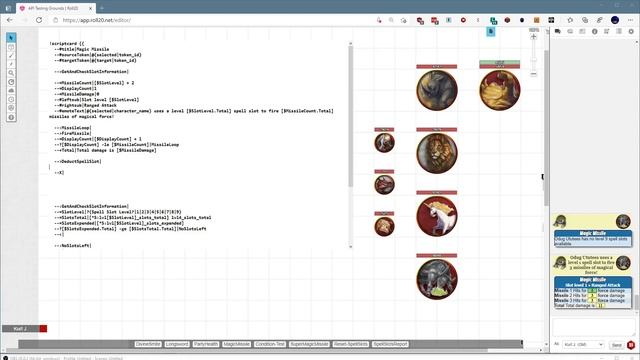Open the browser favorites star icon
The height and width of the screenshot is (360, 640).
(570, 20)
